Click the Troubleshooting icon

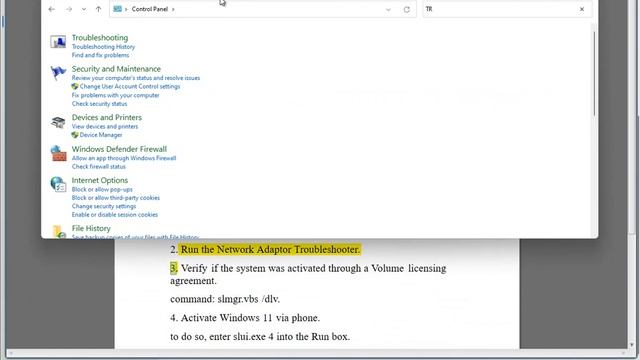pos(58,41)
